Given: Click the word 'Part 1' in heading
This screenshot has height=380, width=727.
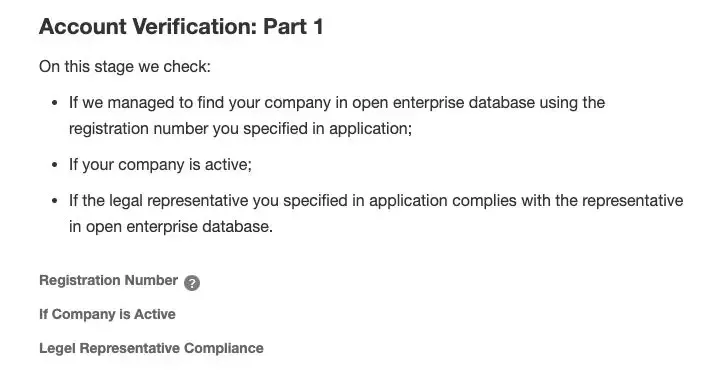Looking at the screenshot, I should click(293, 26).
